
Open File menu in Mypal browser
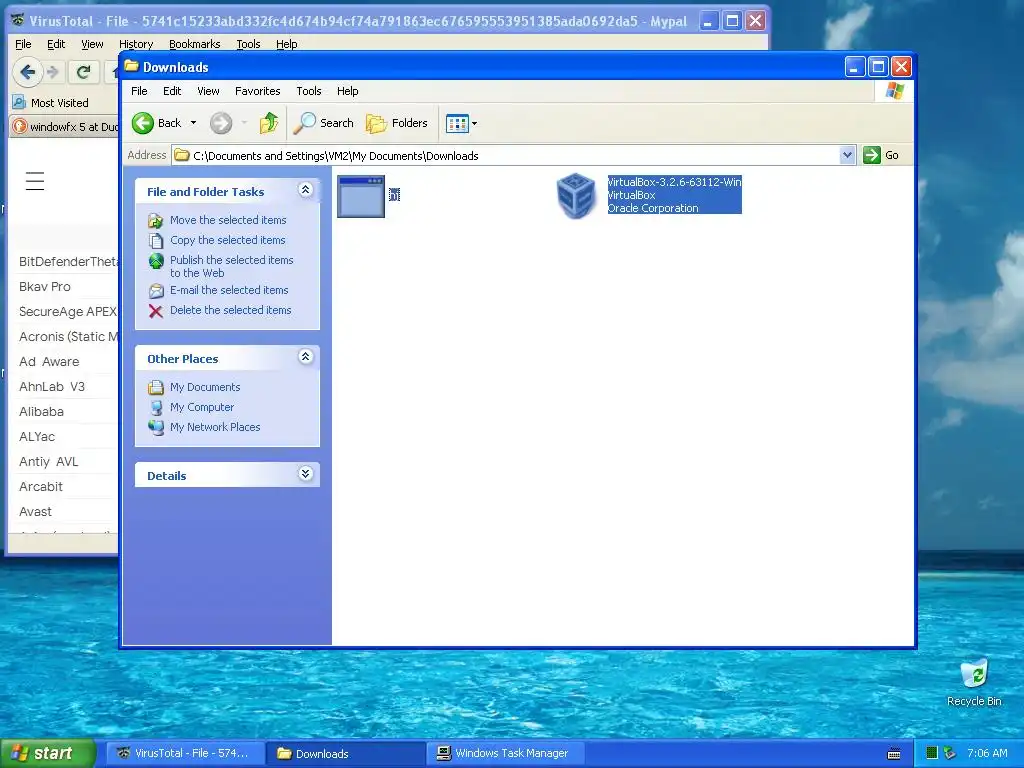23,44
